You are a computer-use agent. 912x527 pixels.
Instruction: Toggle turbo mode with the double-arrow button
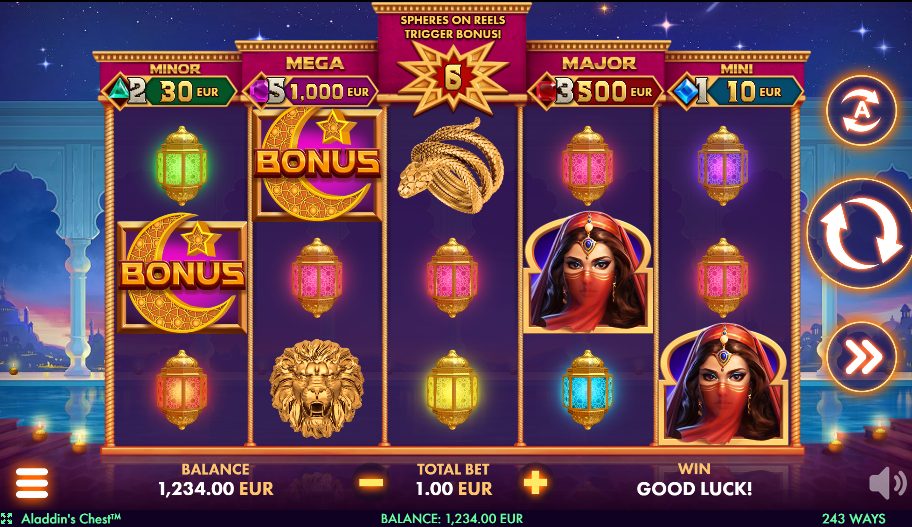pos(861,357)
